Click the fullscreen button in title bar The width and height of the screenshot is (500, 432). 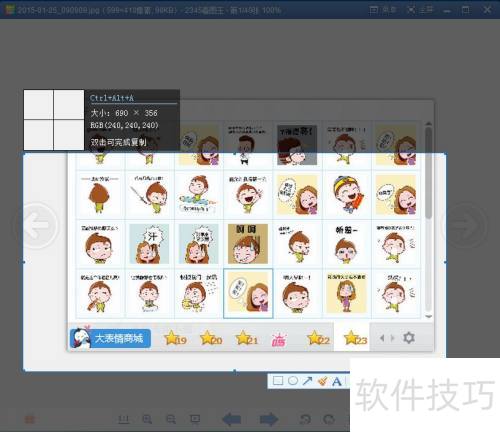pos(420,10)
